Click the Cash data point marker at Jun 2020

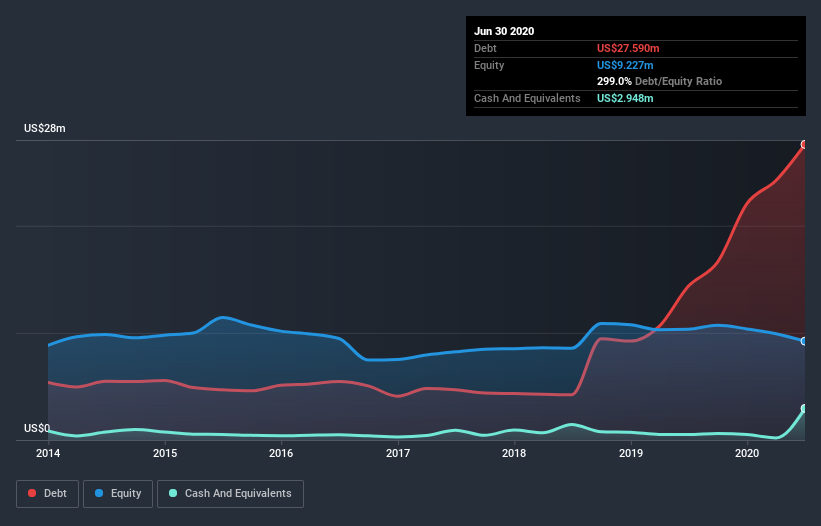pos(804,408)
